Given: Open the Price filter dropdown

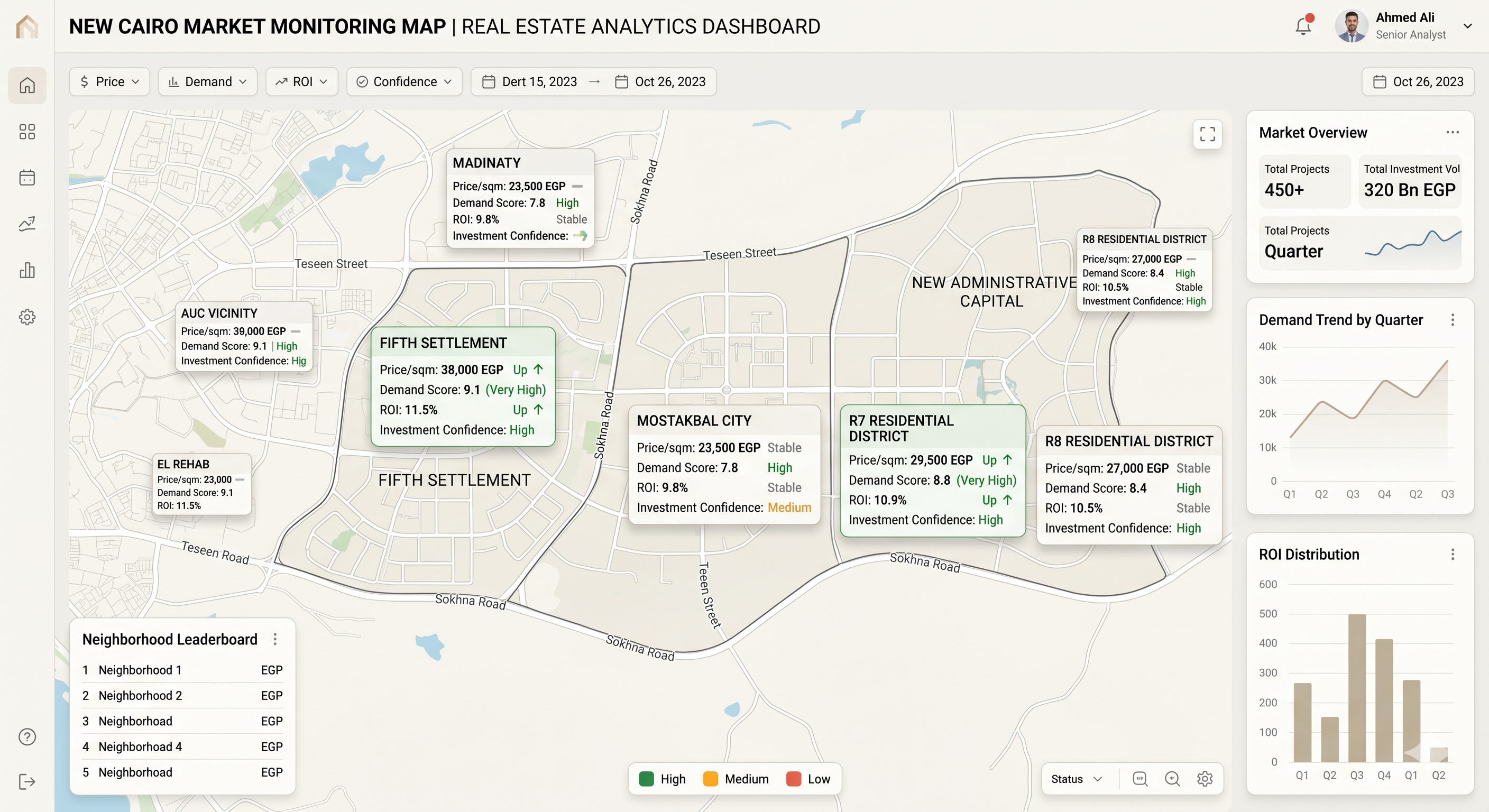Looking at the screenshot, I should 109,81.
